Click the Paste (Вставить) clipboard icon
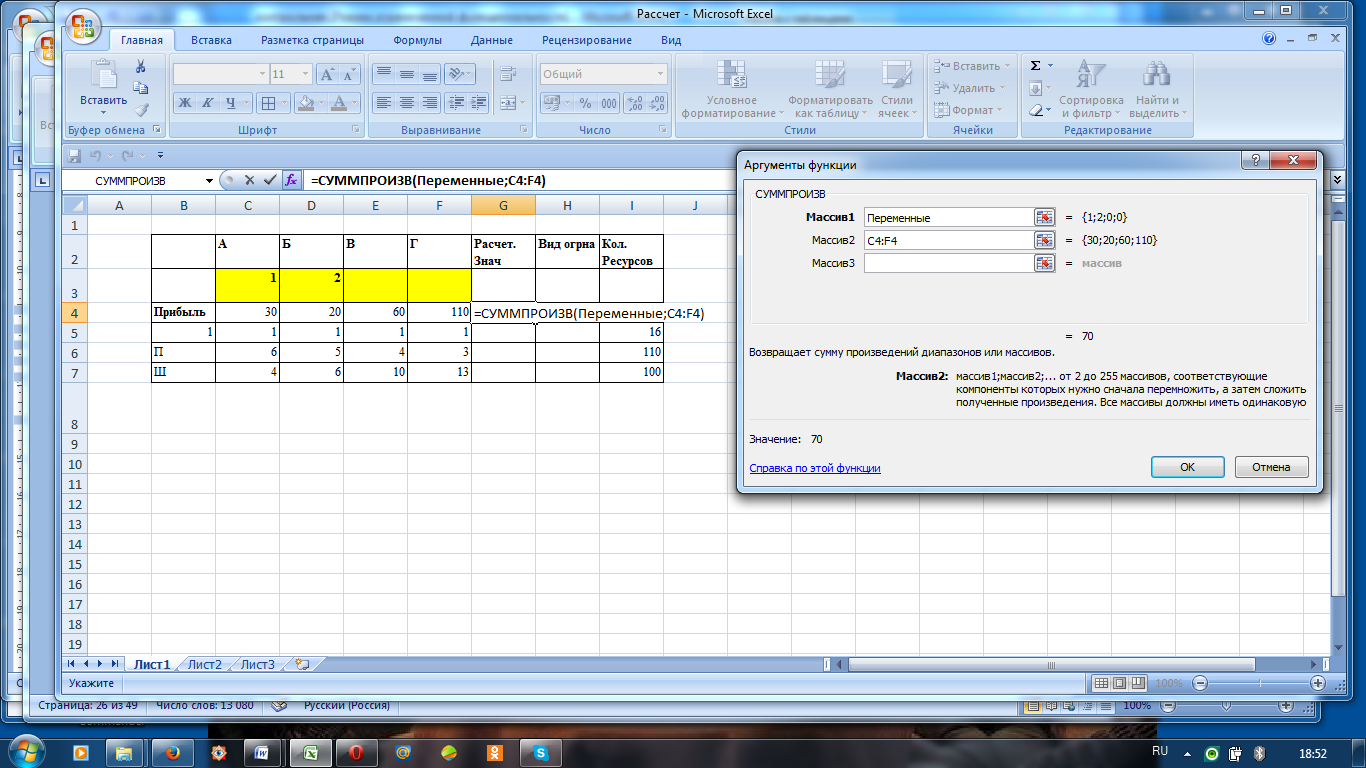The width and height of the screenshot is (1366, 768). (x=103, y=75)
